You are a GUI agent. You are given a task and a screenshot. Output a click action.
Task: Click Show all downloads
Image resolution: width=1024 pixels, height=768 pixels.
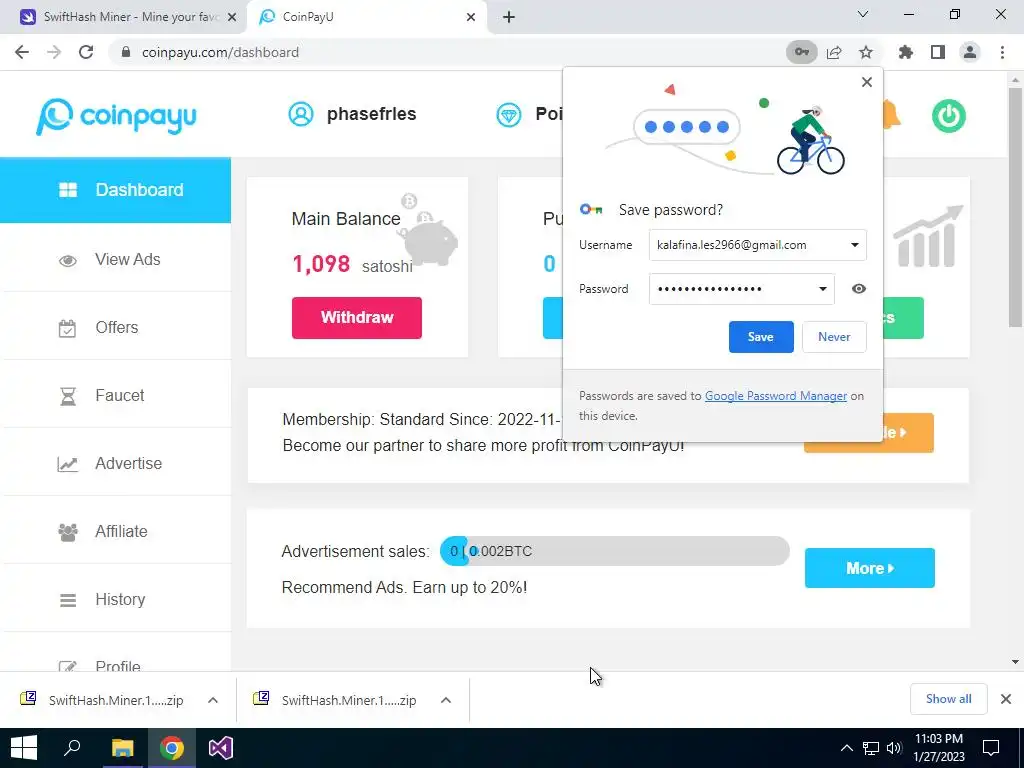click(x=948, y=699)
